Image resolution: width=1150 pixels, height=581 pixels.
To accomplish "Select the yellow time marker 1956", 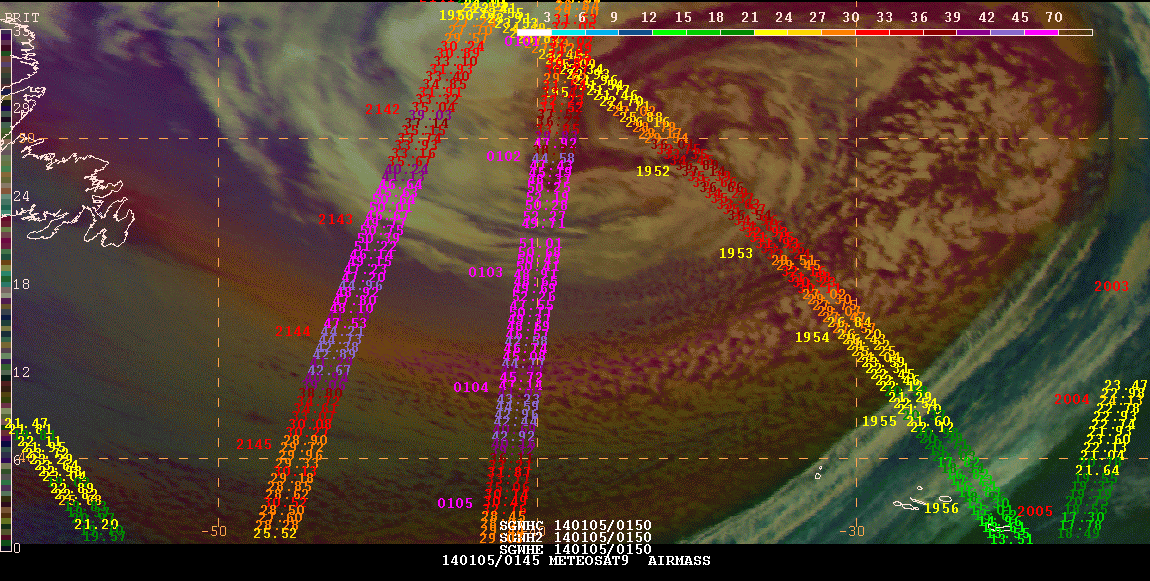I will (x=942, y=508).
